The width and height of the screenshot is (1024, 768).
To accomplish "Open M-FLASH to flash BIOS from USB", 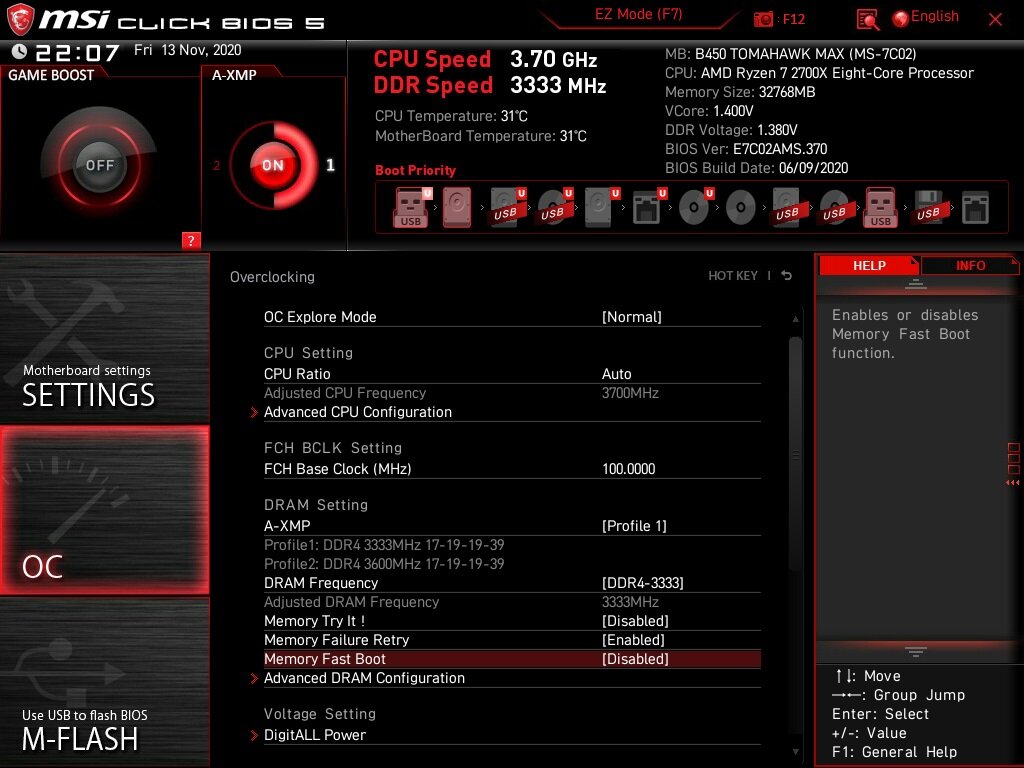I will [x=104, y=682].
